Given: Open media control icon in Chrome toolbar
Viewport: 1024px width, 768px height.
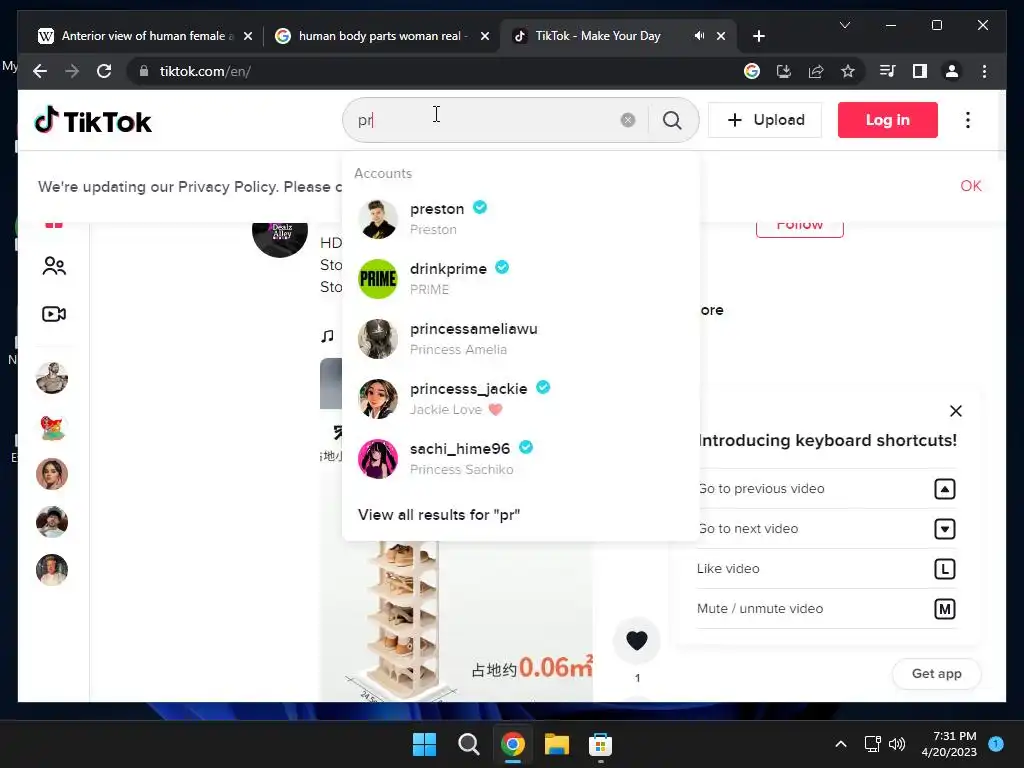Looking at the screenshot, I should click(x=888, y=71).
